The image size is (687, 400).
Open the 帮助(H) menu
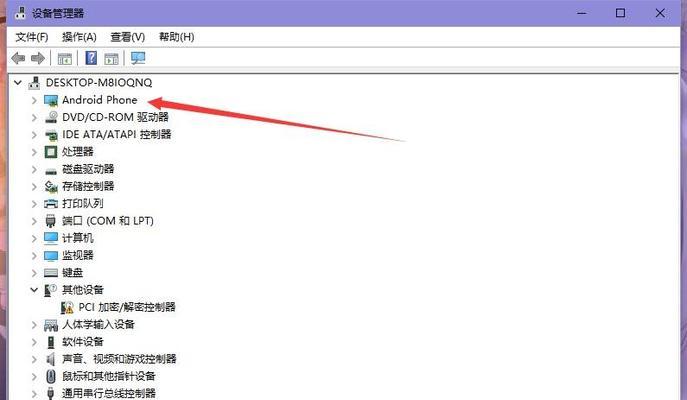pyautogui.click(x=176, y=37)
